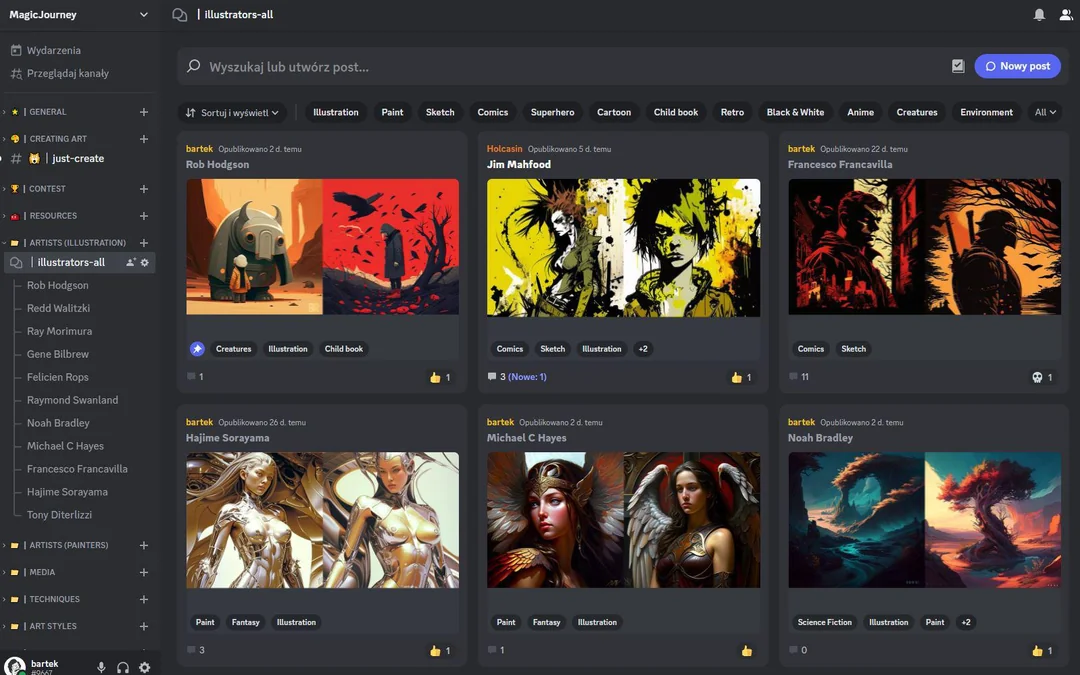Open Gene Bilbrew thread in sidebar
The height and width of the screenshot is (675, 1080).
point(58,354)
